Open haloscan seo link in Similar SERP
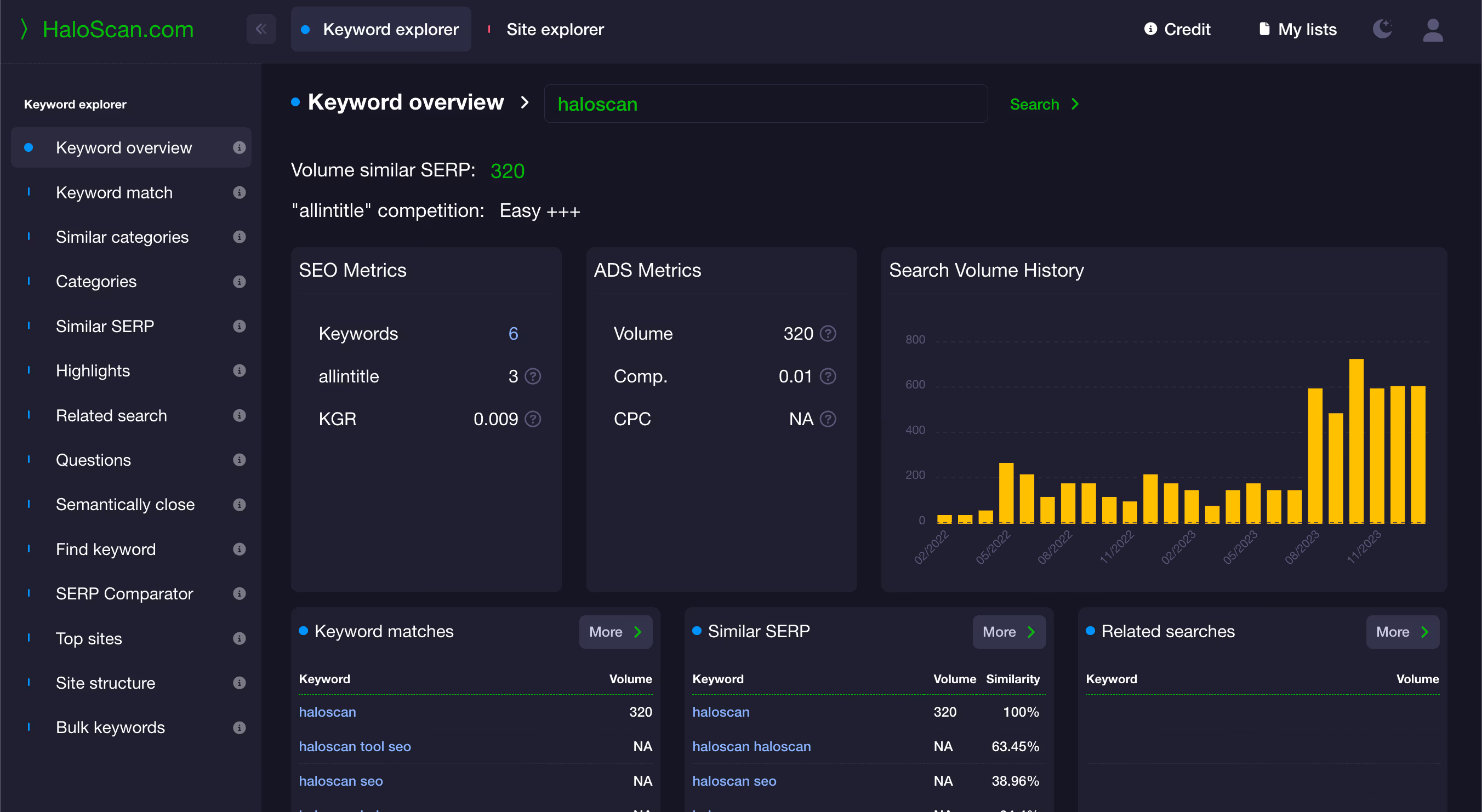 pos(734,781)
